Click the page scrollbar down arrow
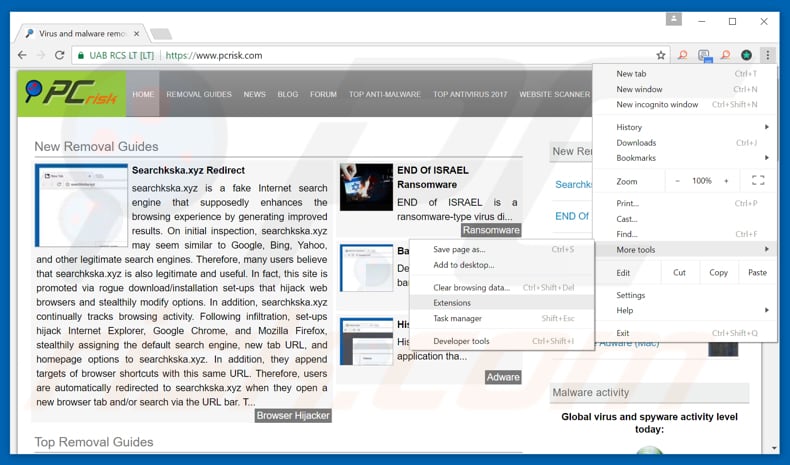 [x=774, y=448]
